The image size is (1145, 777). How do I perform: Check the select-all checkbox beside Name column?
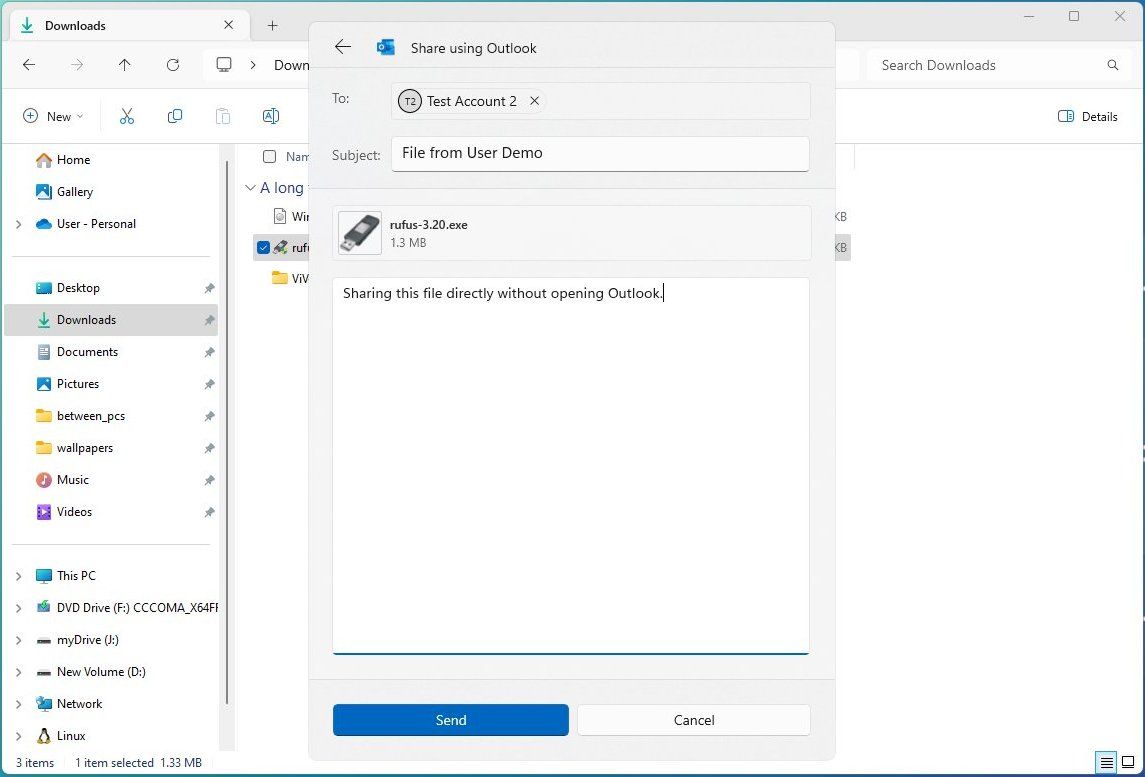click(269, 156)
